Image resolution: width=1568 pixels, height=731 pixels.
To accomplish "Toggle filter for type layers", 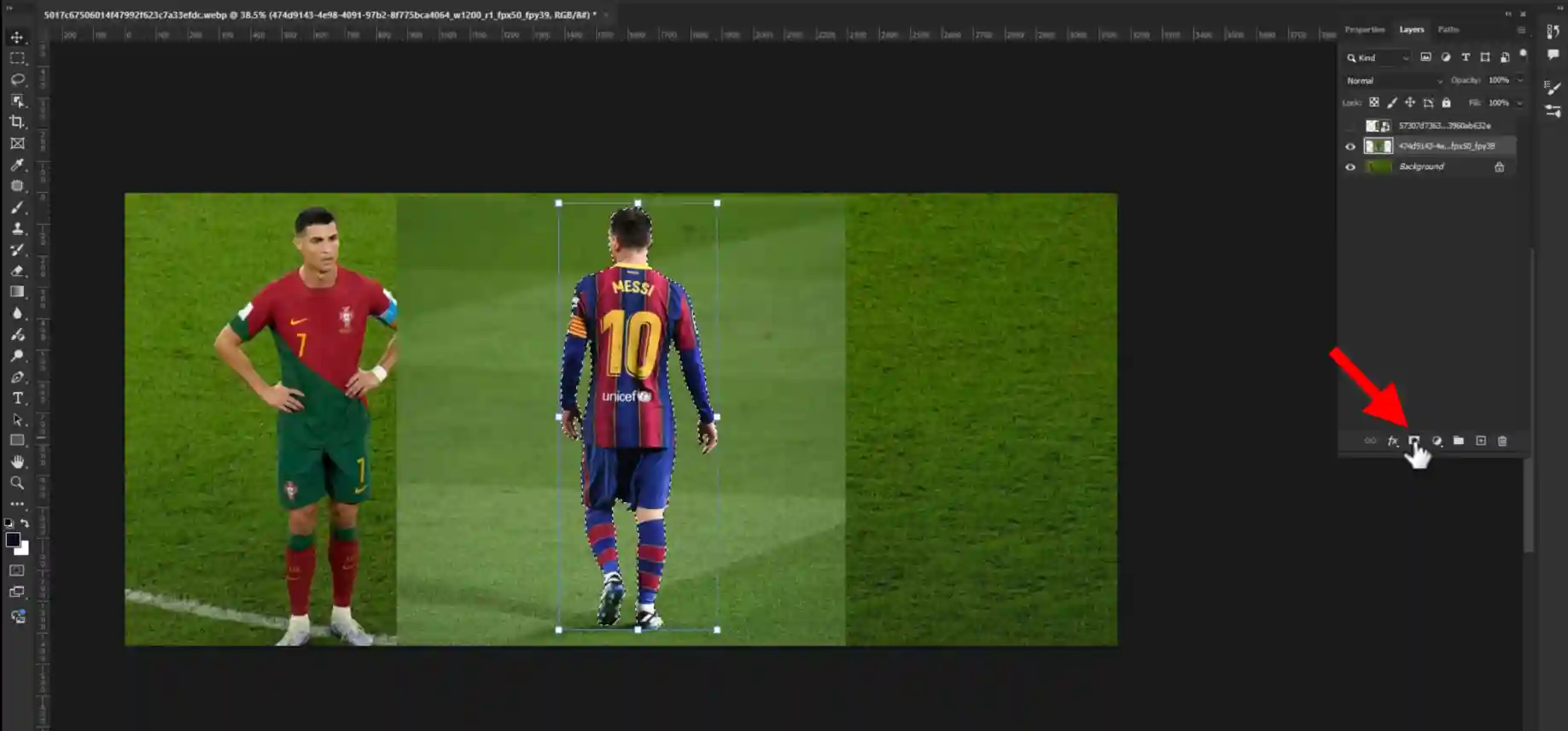I will click(1466, 57).
